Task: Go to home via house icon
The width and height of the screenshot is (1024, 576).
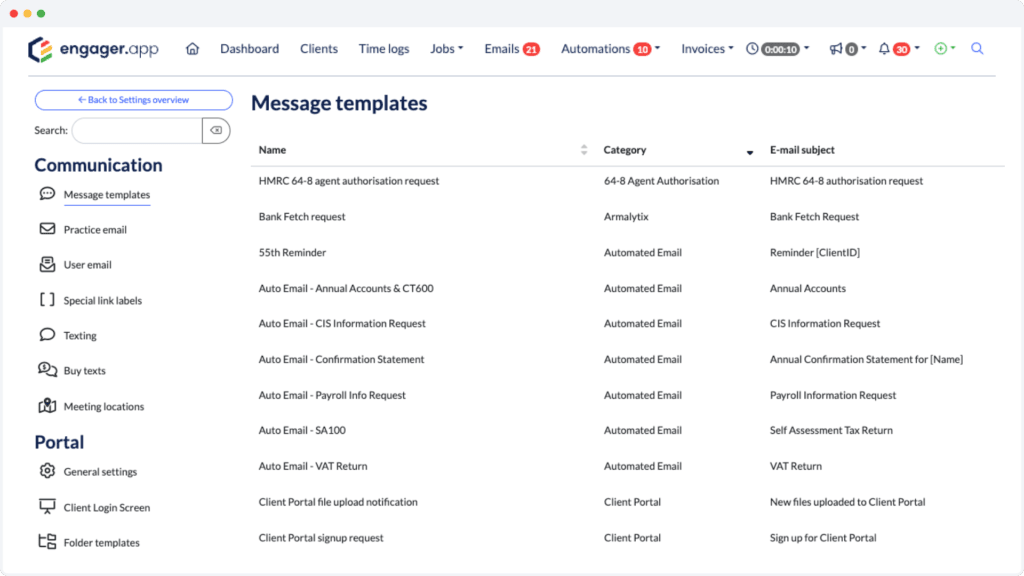Action: [192, 49]
